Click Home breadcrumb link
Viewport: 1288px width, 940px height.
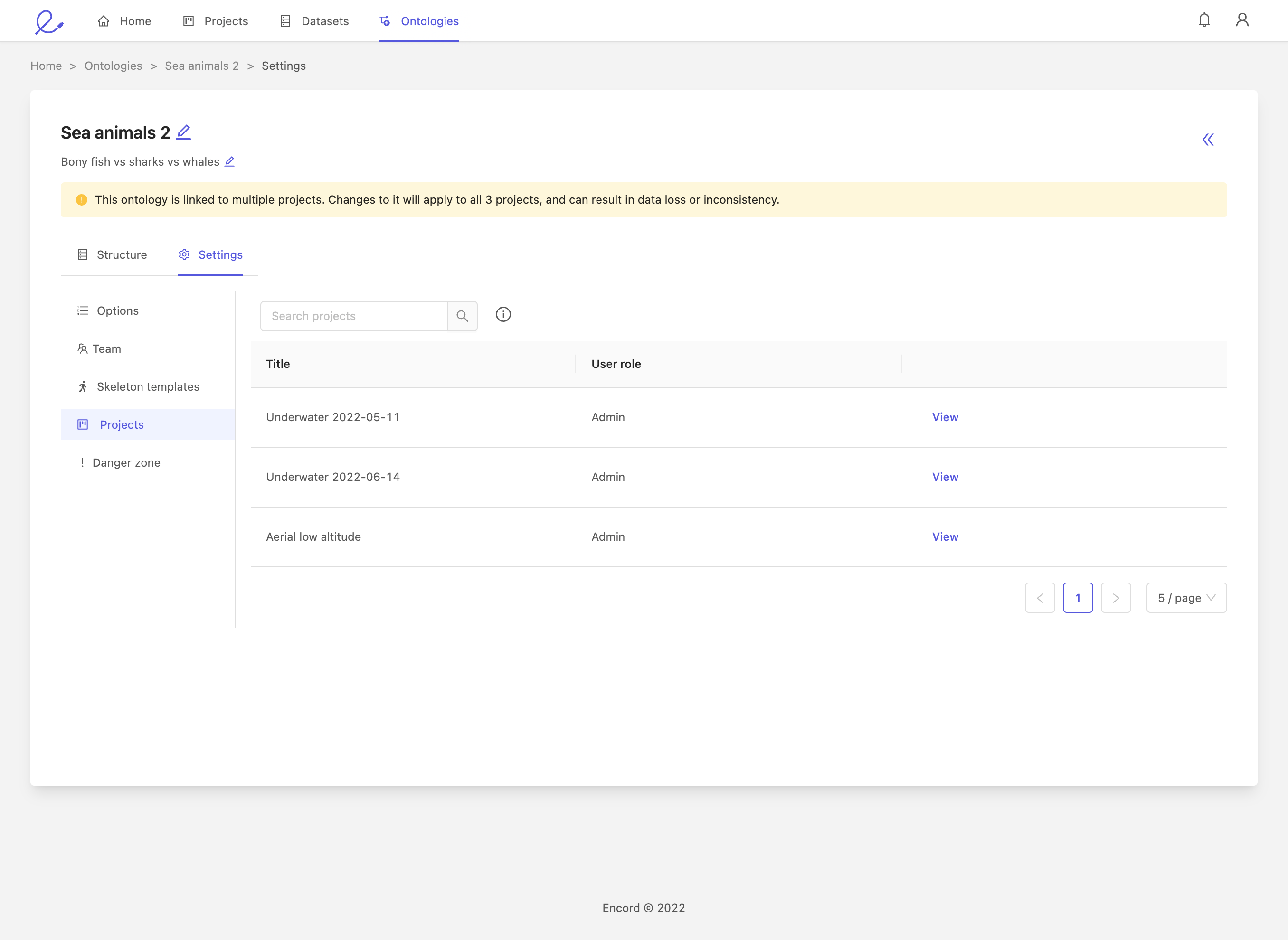click(46, 66)
